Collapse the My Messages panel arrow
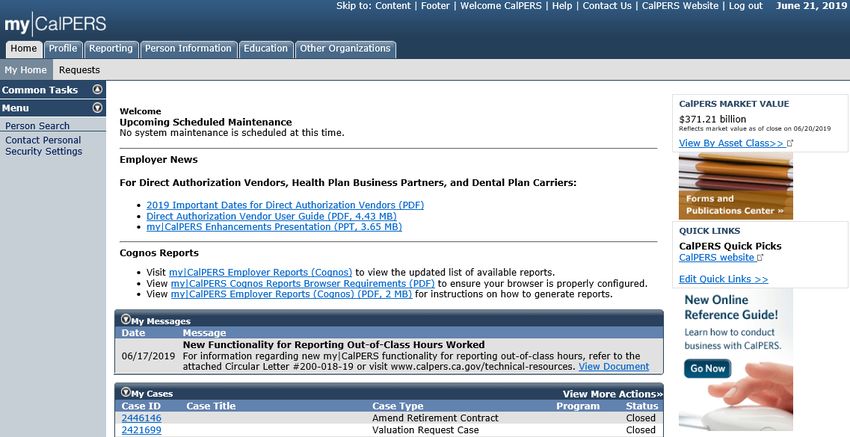Screen dimensions: 850x437 (126, 320)
